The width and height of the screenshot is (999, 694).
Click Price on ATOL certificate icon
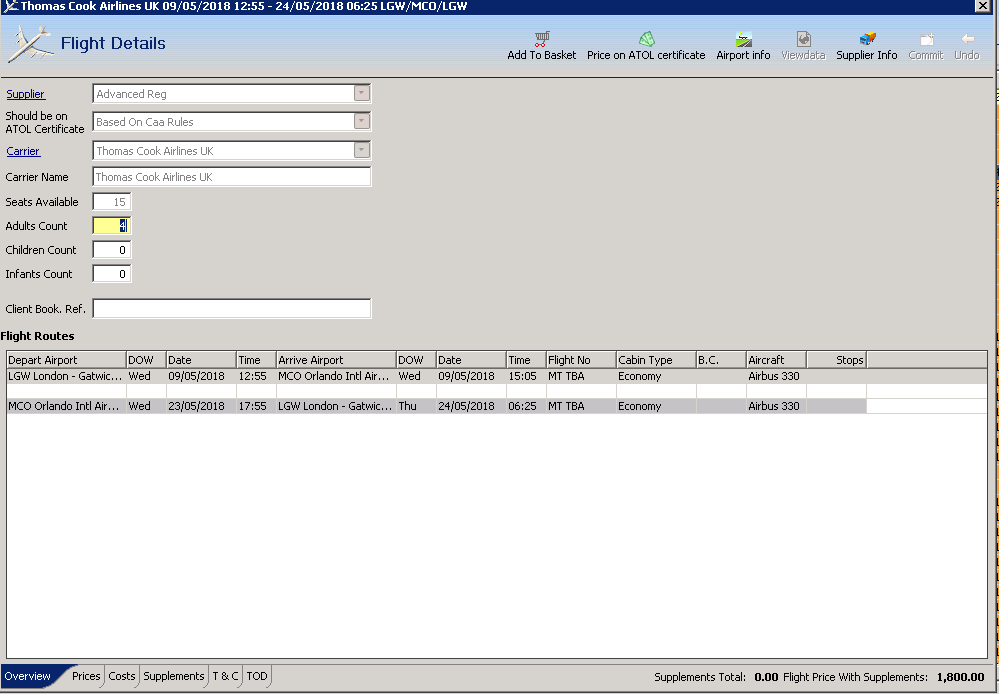pos(646,39)
